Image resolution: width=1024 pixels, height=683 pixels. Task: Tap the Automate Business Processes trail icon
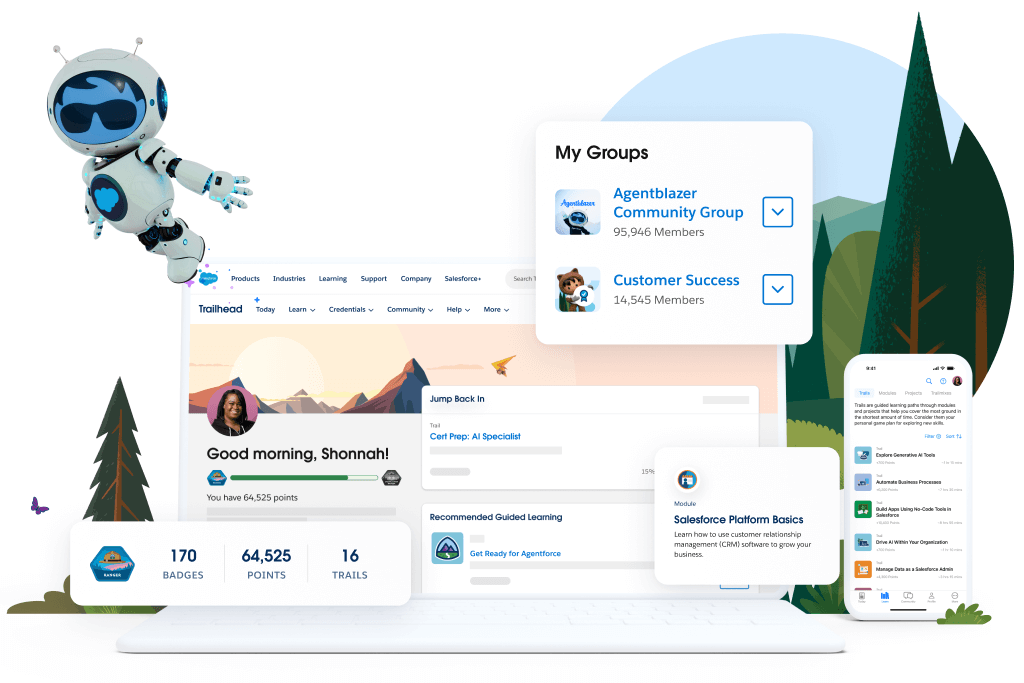click(x=863, y=482)
